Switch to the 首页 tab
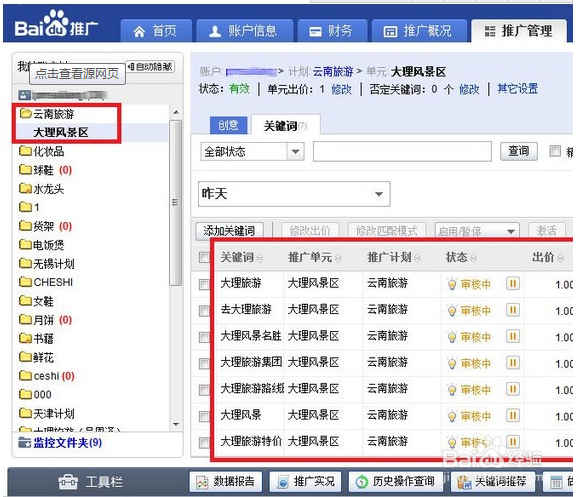This screenshot has width=577, height=497. [156, 31]
